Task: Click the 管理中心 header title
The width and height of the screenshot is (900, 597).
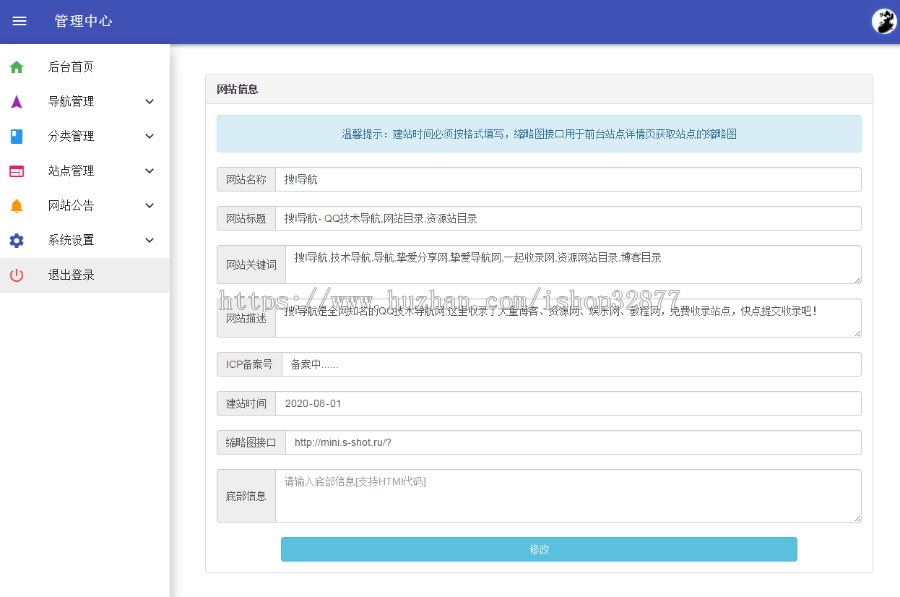Action: point(83,21)
